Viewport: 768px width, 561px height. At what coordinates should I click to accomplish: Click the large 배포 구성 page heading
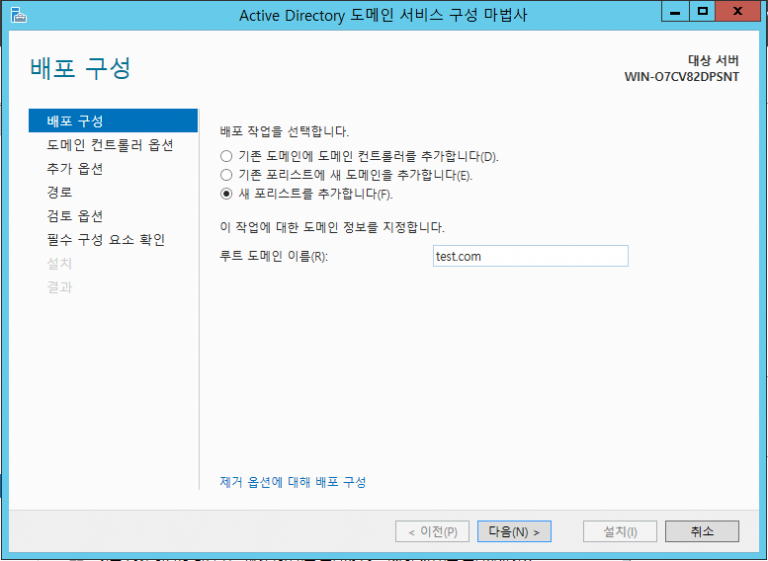[81, 68]
